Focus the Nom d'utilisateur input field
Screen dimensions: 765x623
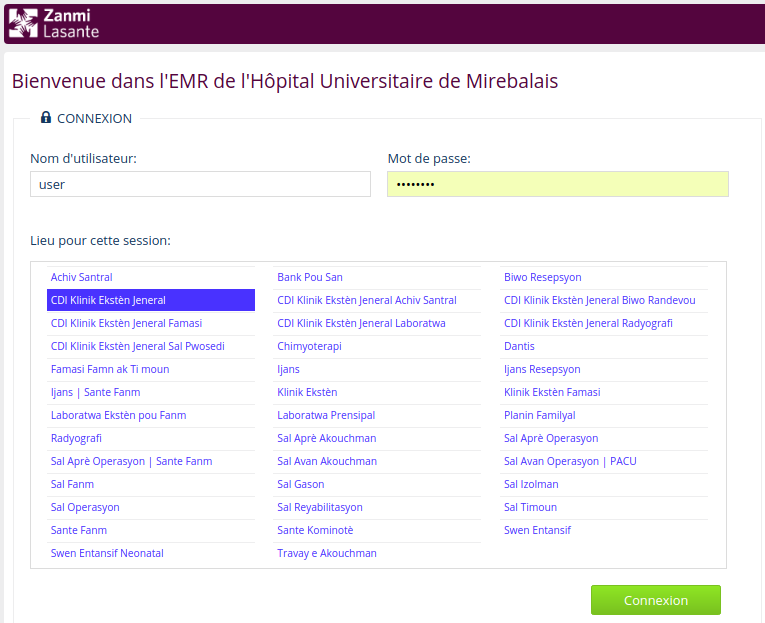[200, 184]
